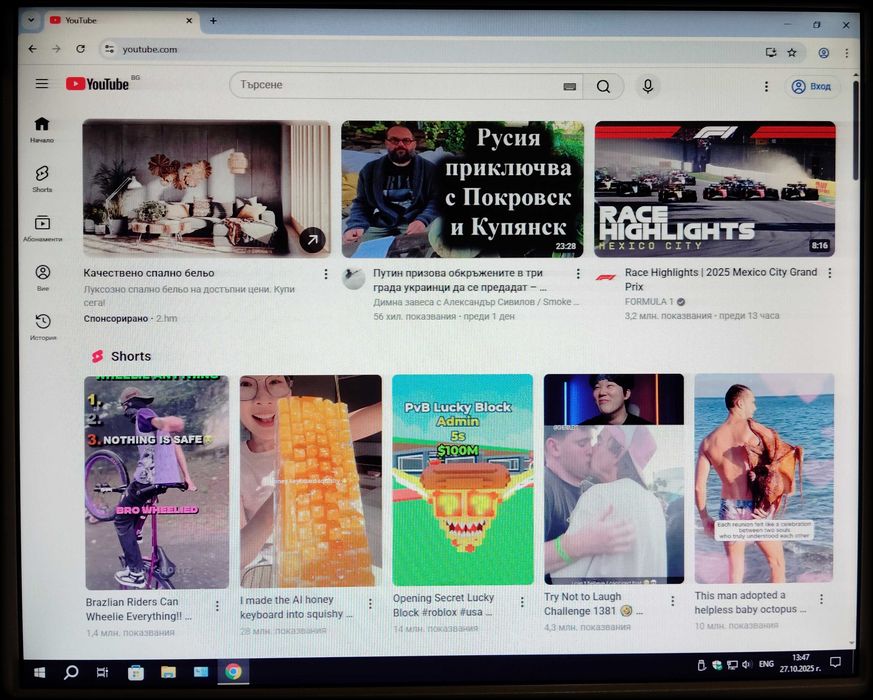873x700 pixels.
Task: Open the external link arrow on ad thumbnail
Action: click(312, 239)
